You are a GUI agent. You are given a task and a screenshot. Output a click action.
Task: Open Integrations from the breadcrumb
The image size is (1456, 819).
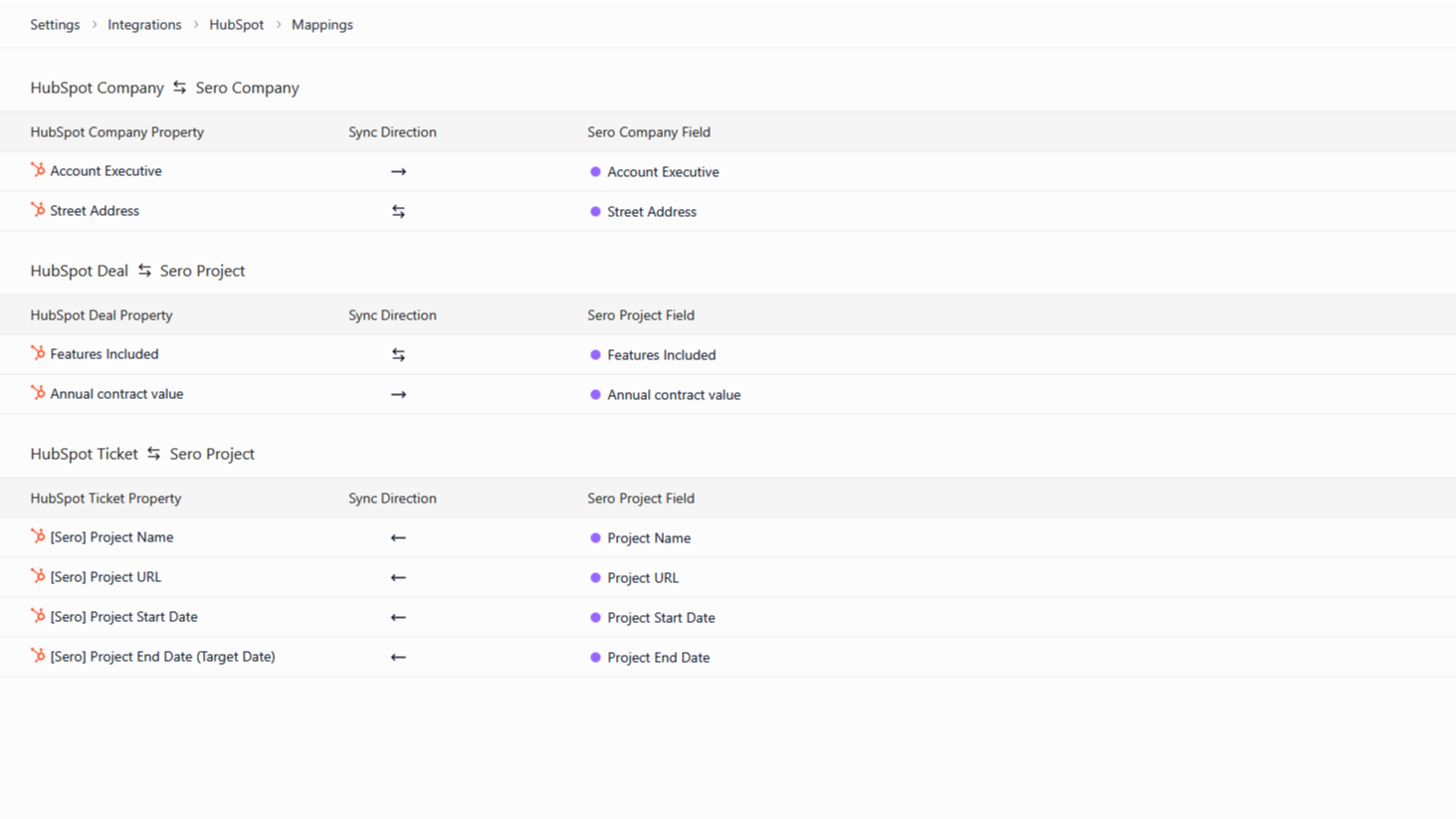[144, 24]
